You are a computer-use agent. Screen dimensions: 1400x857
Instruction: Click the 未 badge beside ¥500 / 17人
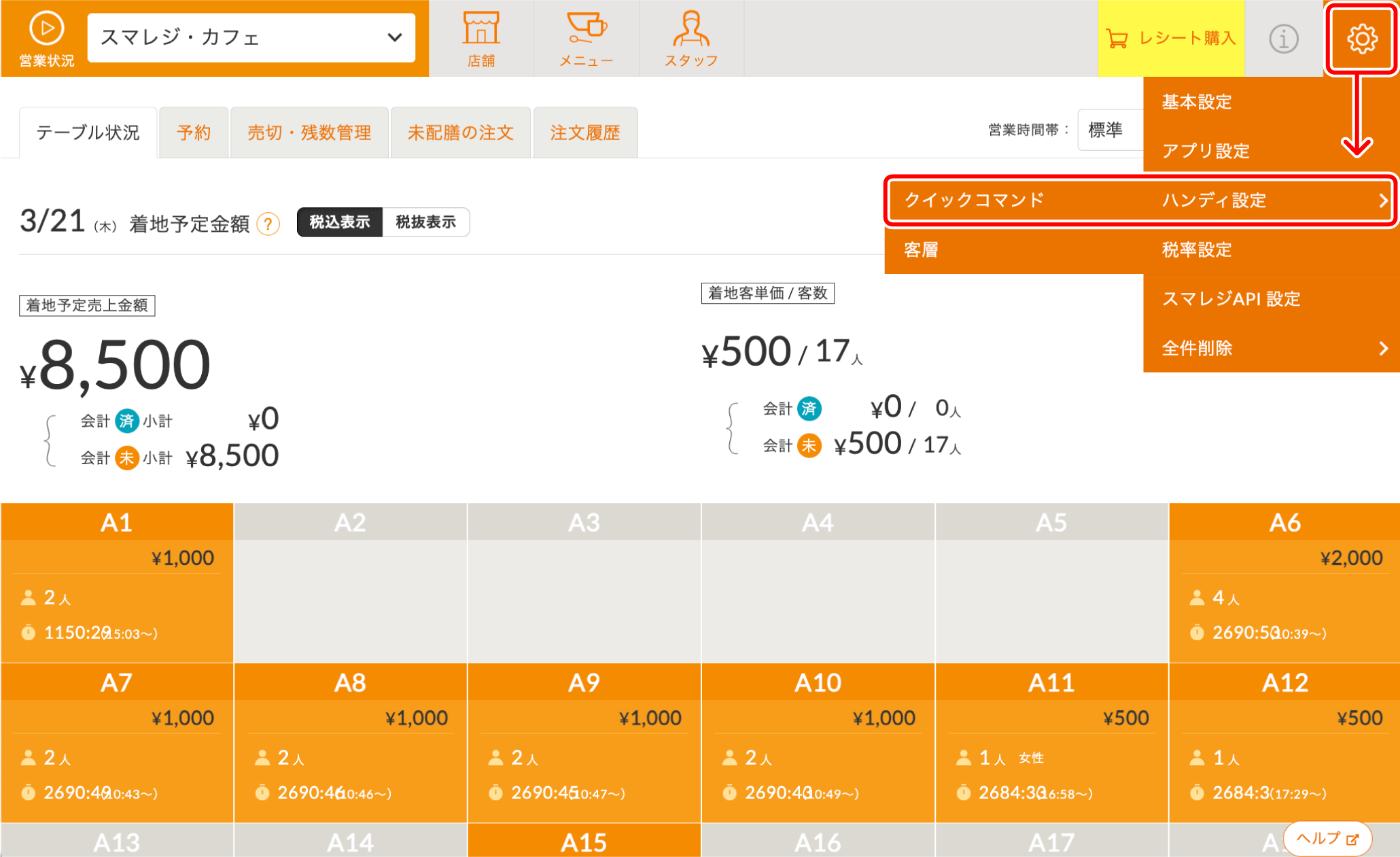(x=809, y=446)
